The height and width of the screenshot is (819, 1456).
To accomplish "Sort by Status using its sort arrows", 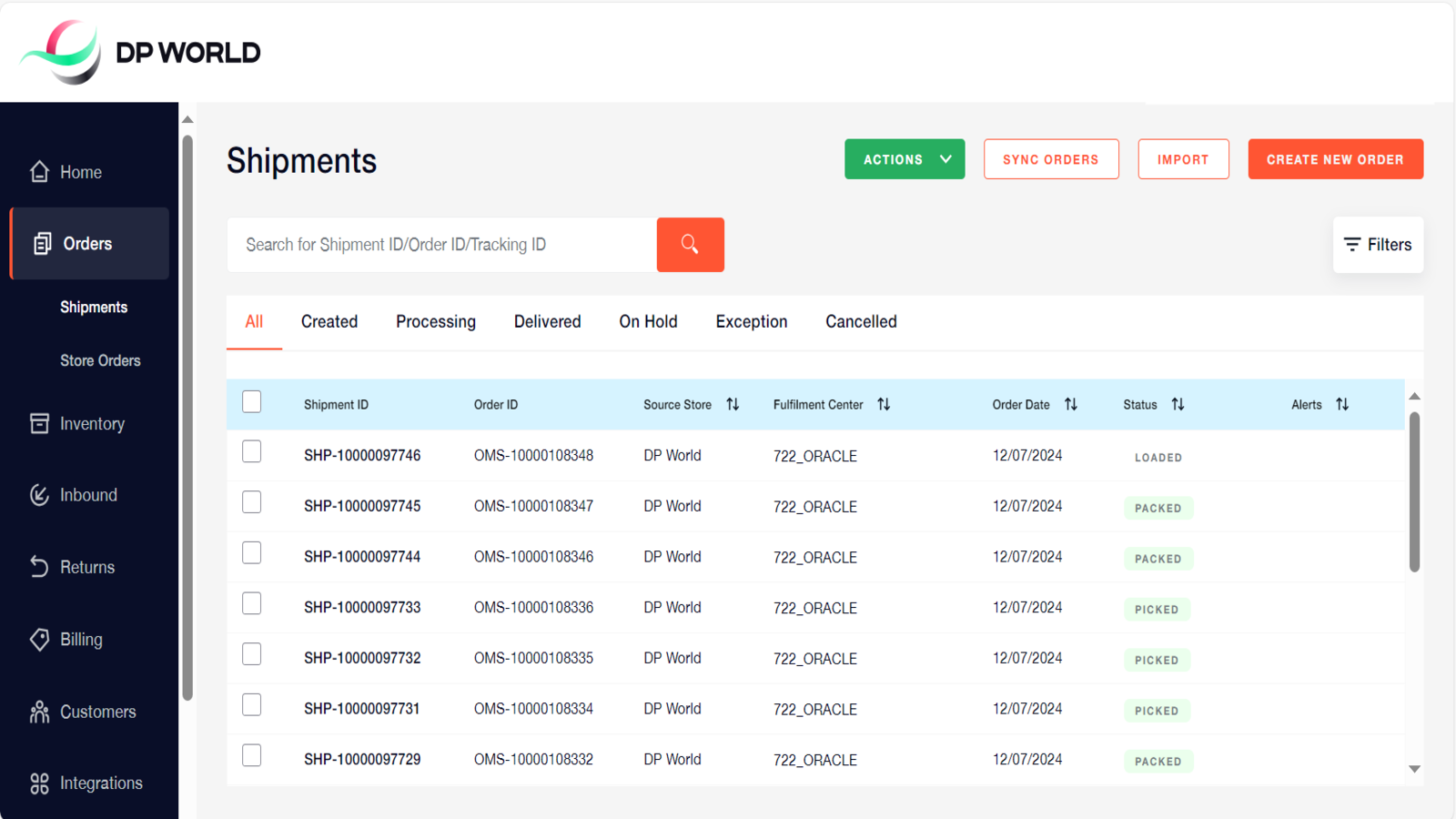I will (1178, 404).
